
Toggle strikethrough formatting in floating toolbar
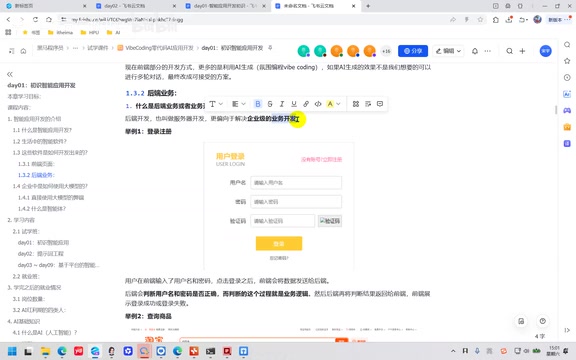tap(270, 104)
